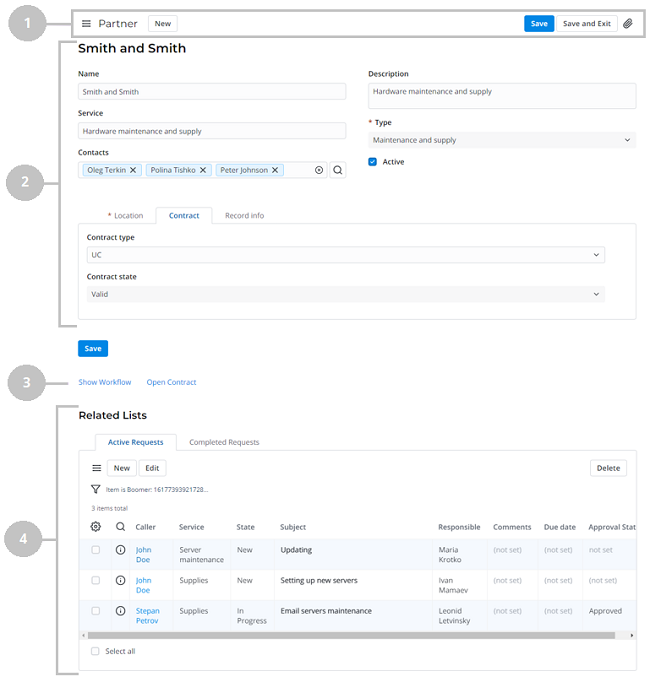Open the hamburger menu beside Partner title

[x=86, y=23]
